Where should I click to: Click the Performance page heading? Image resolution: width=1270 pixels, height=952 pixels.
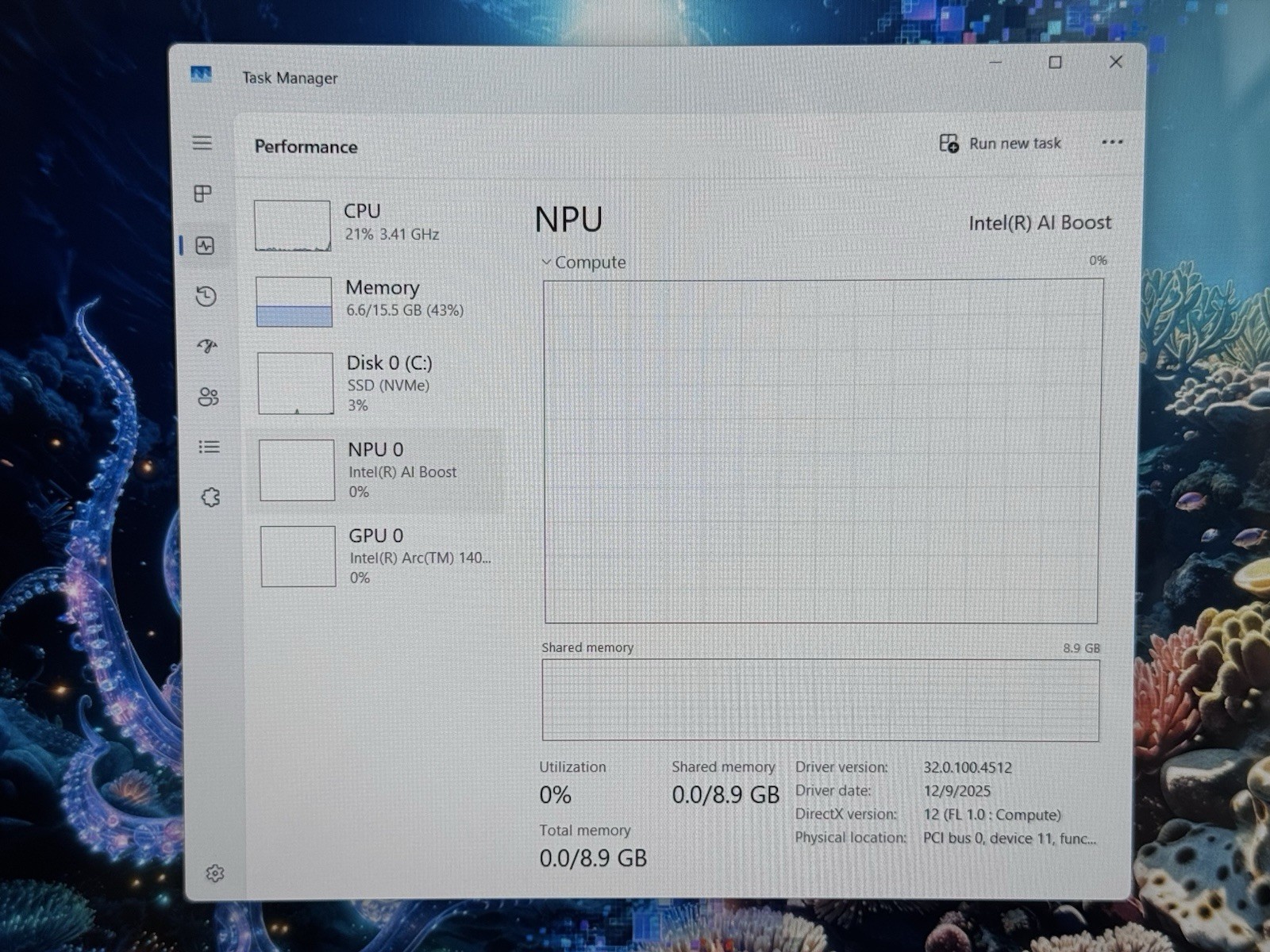click(x=306, y=147)
